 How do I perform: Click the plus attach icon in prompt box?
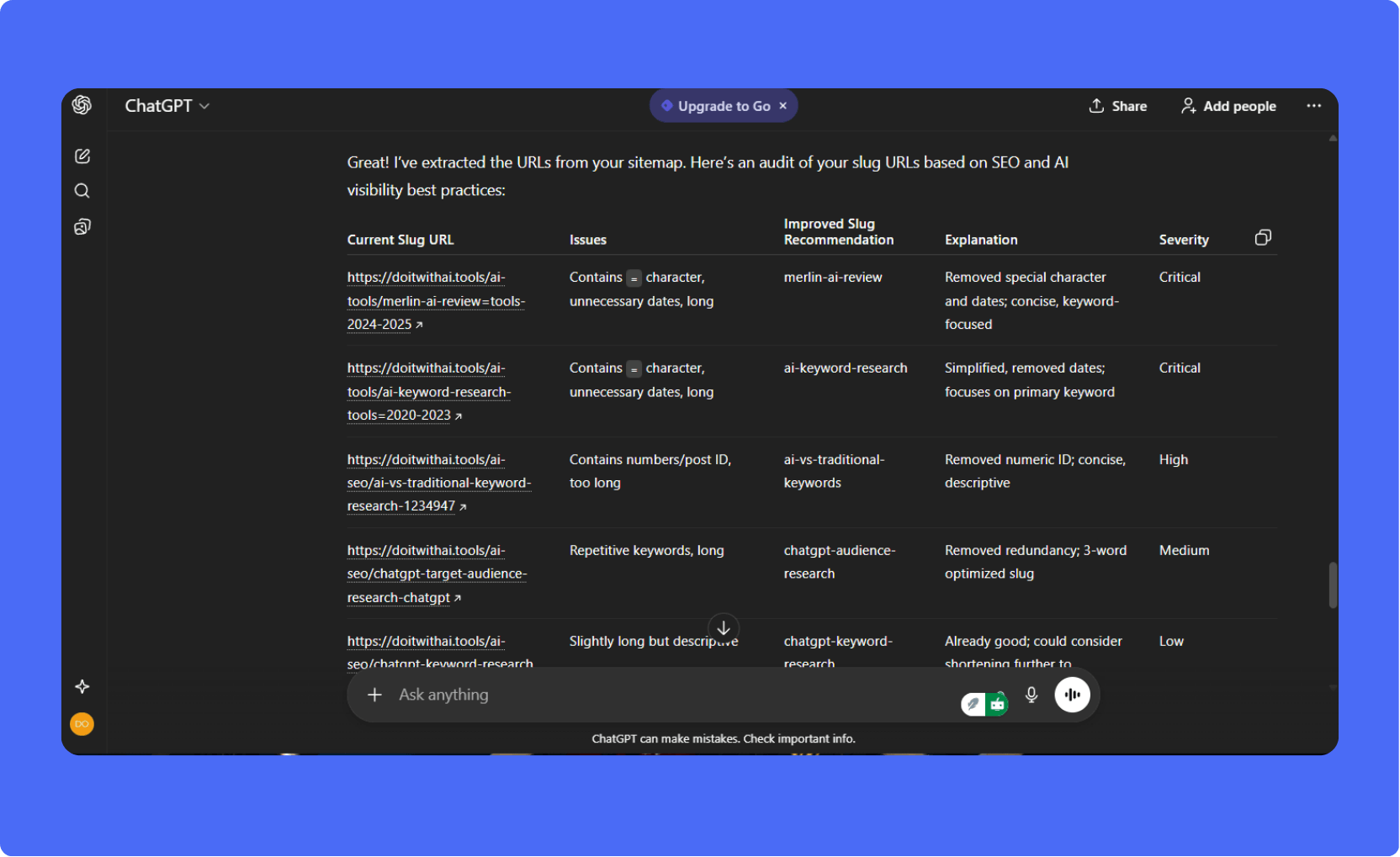tap(375, 695)
